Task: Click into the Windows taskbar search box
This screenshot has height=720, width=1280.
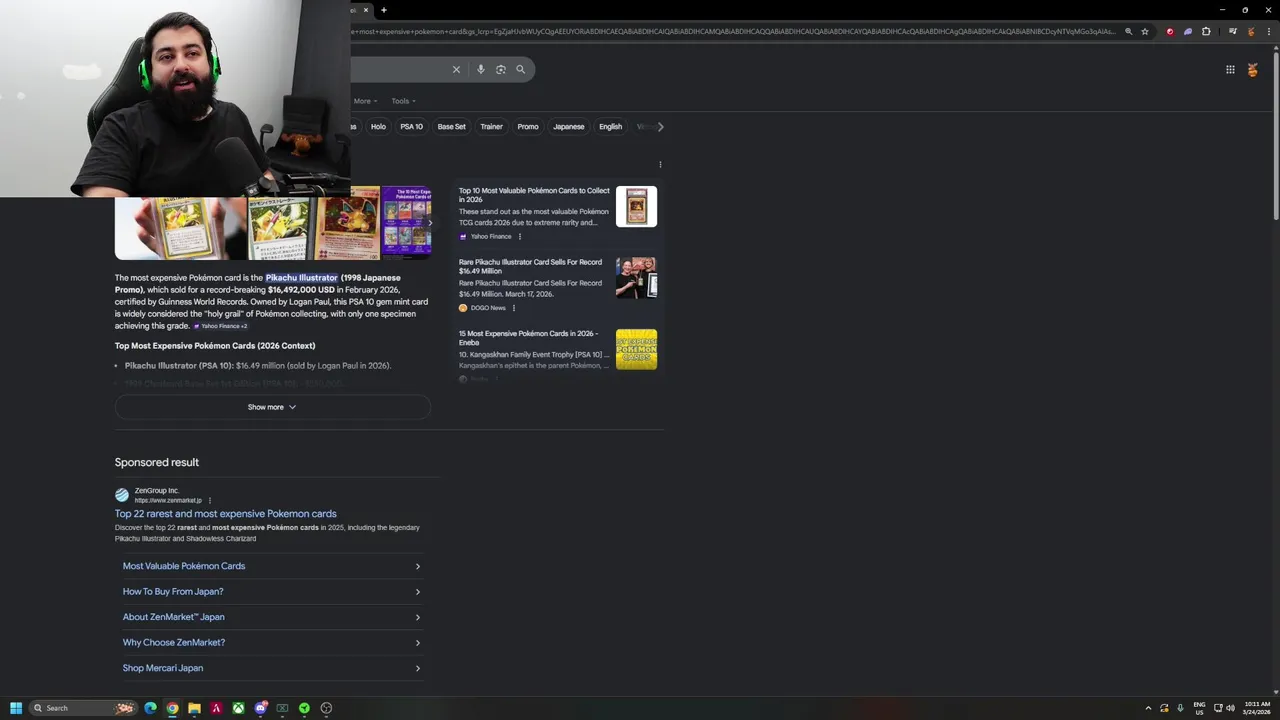Action: 82,708
